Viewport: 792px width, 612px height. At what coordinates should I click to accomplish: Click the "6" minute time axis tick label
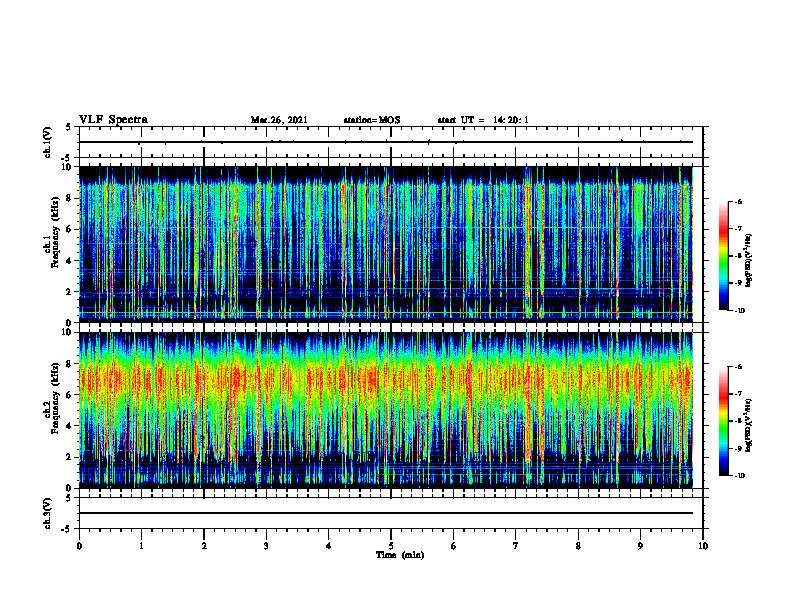click(x=454, y=546)
